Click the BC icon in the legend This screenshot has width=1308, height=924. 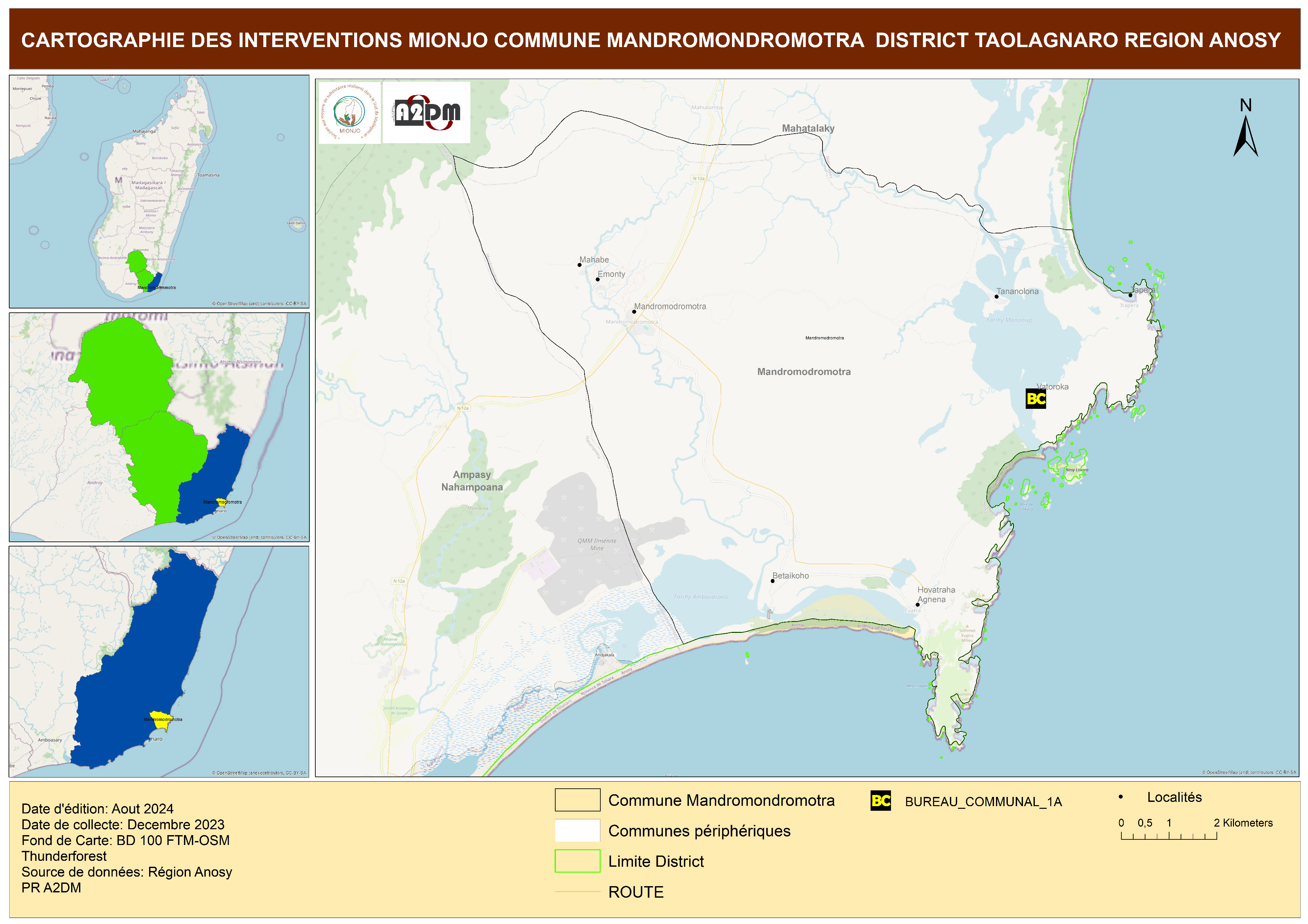[881, 801]
